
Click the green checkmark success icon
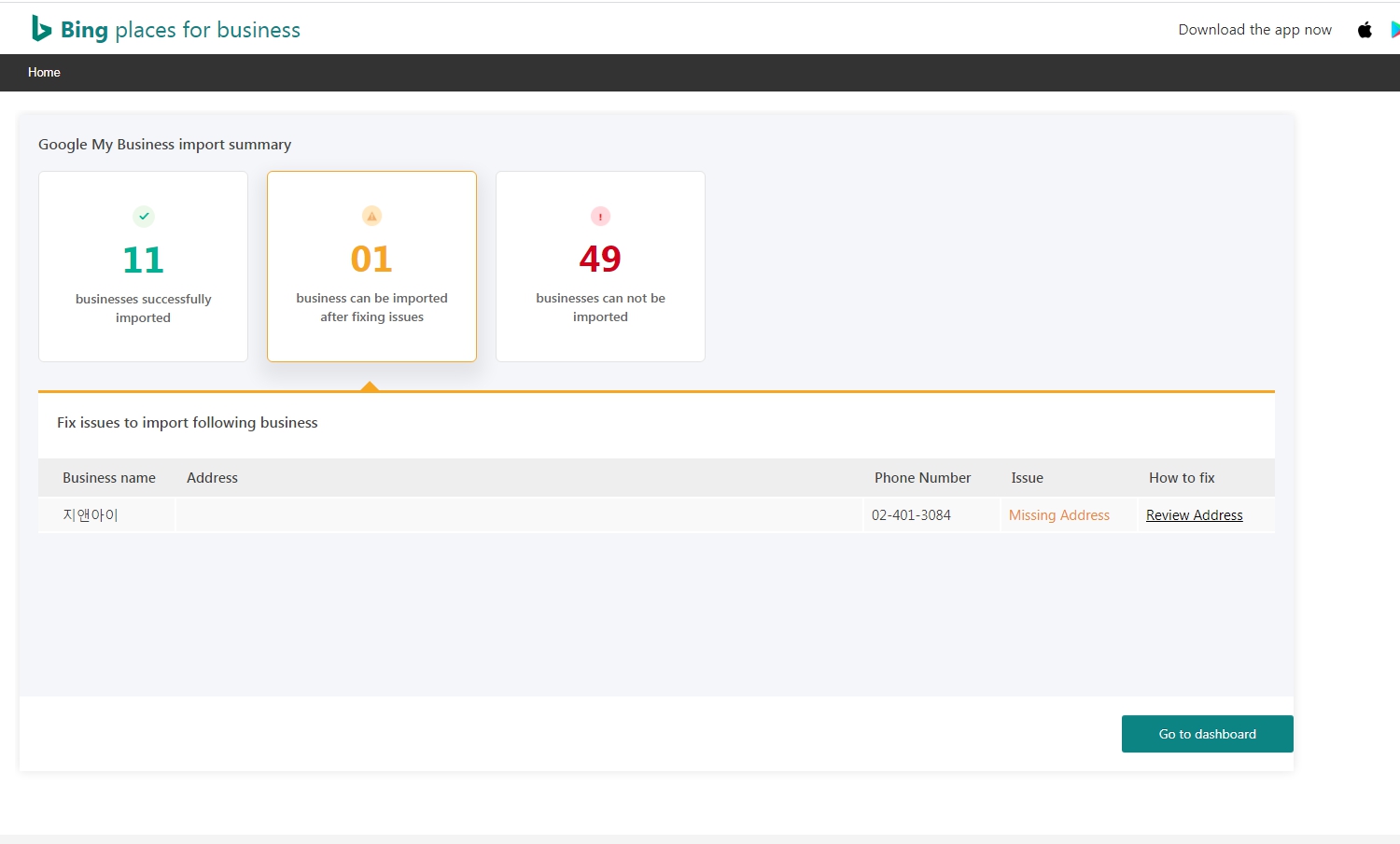pos(144,217)
